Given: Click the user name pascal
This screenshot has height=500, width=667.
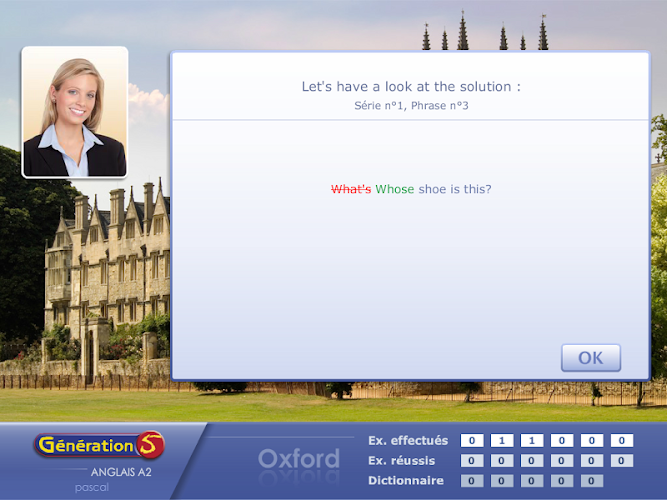Looking at the screenshot, I should point(92,487).
